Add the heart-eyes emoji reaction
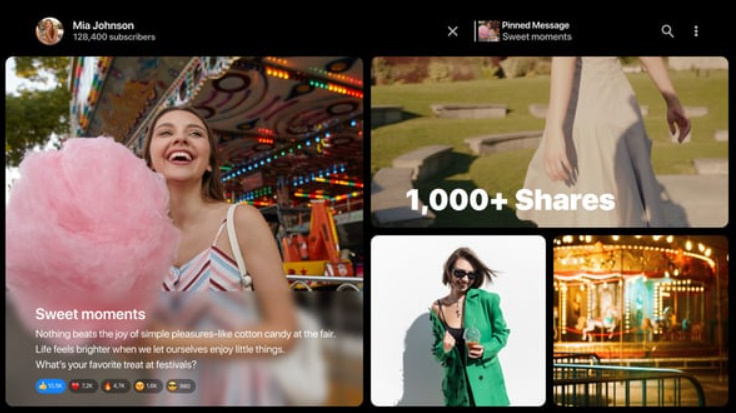This screenshot has width=736, height=413. click(147, 386)
